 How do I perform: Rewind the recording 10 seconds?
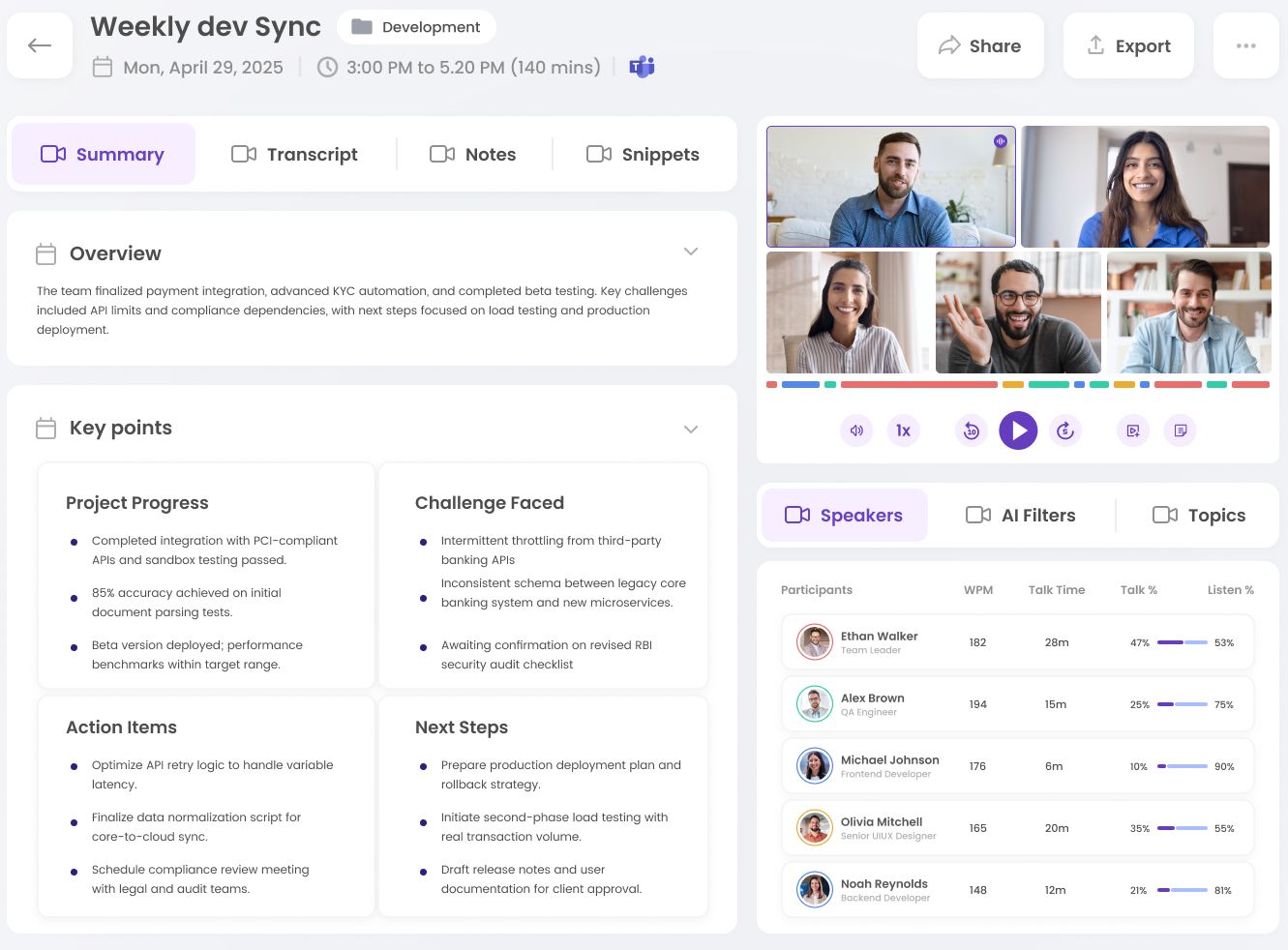[972, 430]
